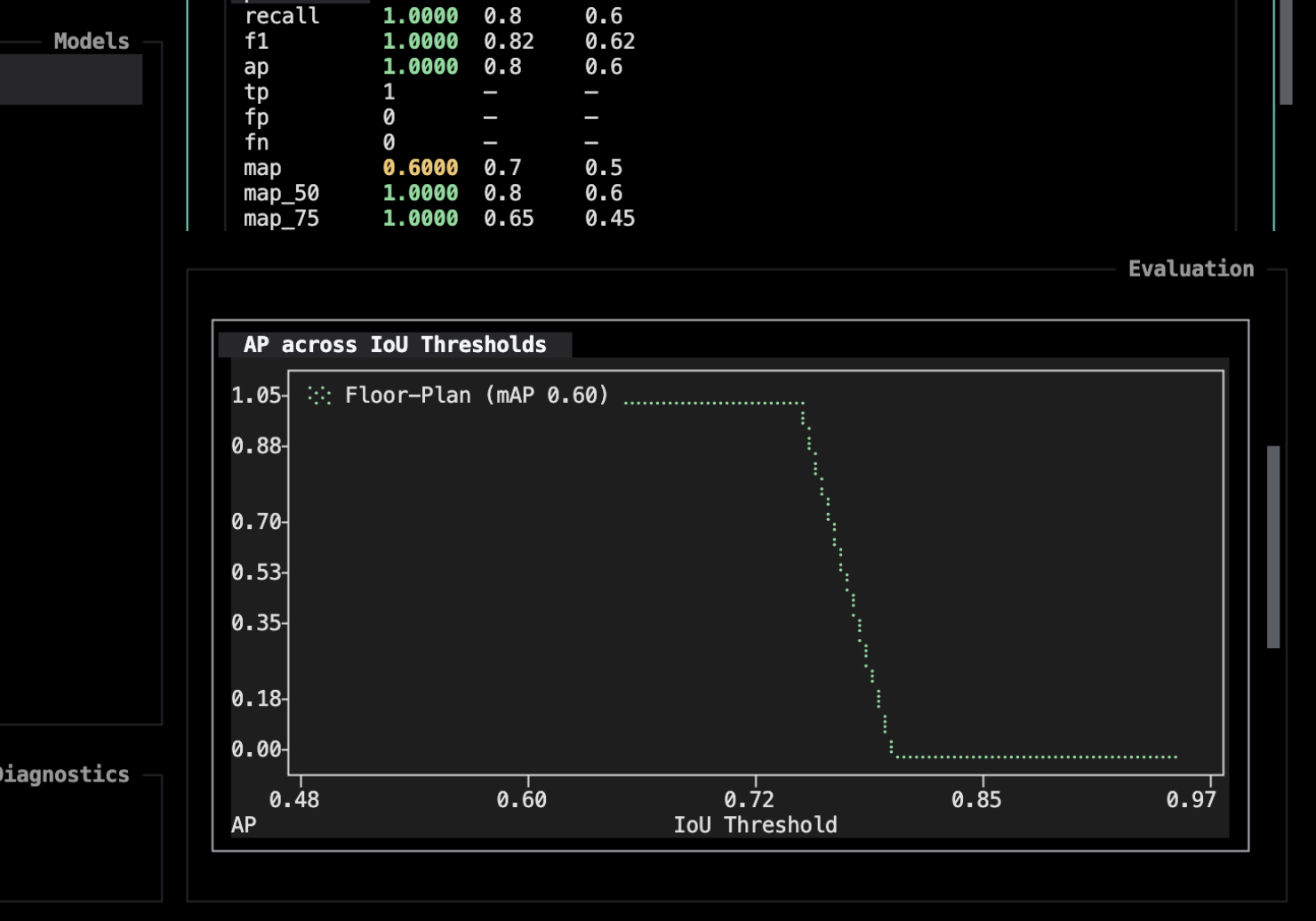The height and width of the screenshot is (921, 1316).
Task: Click the 0.88 y-axis tick label
Action: point(256,445)
